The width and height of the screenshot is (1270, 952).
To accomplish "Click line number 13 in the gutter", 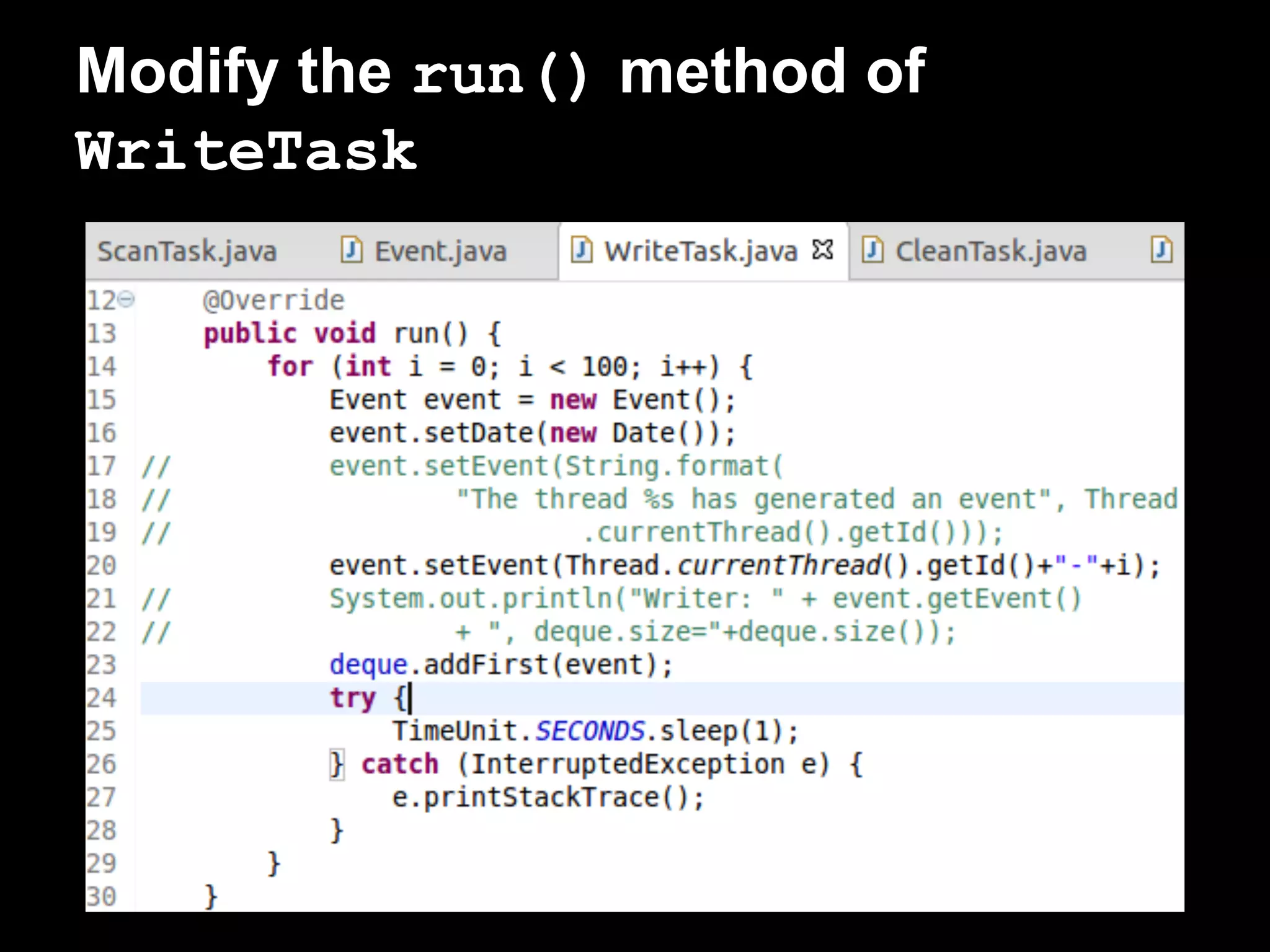I will click(x=102, y=333).
